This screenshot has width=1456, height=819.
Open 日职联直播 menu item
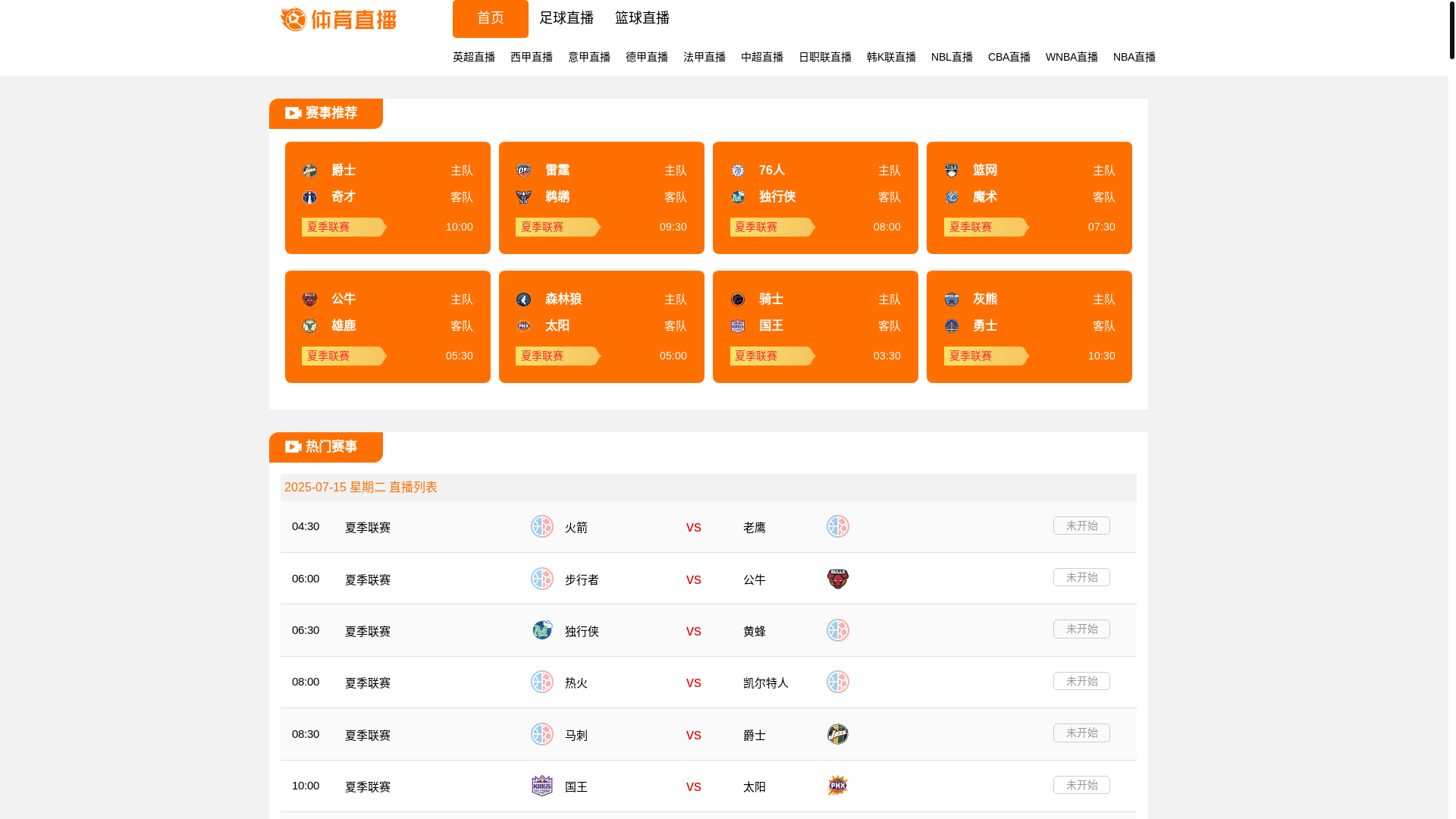coord(825,57)
